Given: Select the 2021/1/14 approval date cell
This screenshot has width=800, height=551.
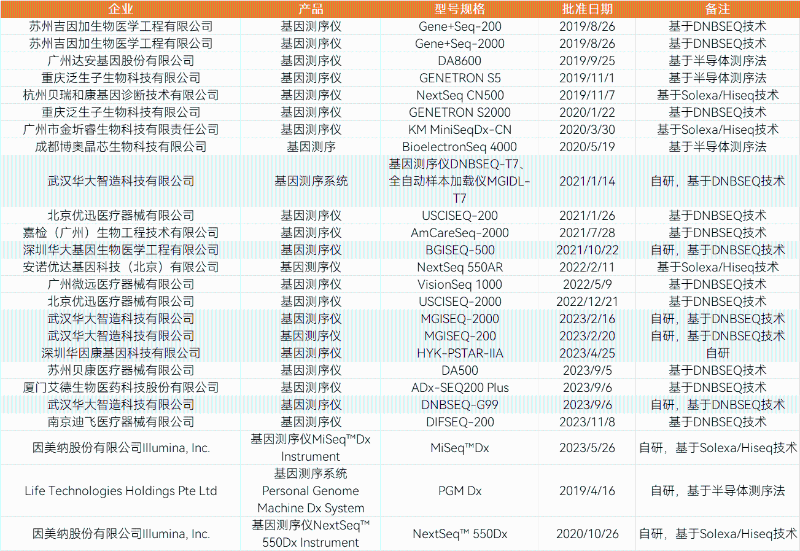Looking at the screenshot, I should tap(585, 181).
